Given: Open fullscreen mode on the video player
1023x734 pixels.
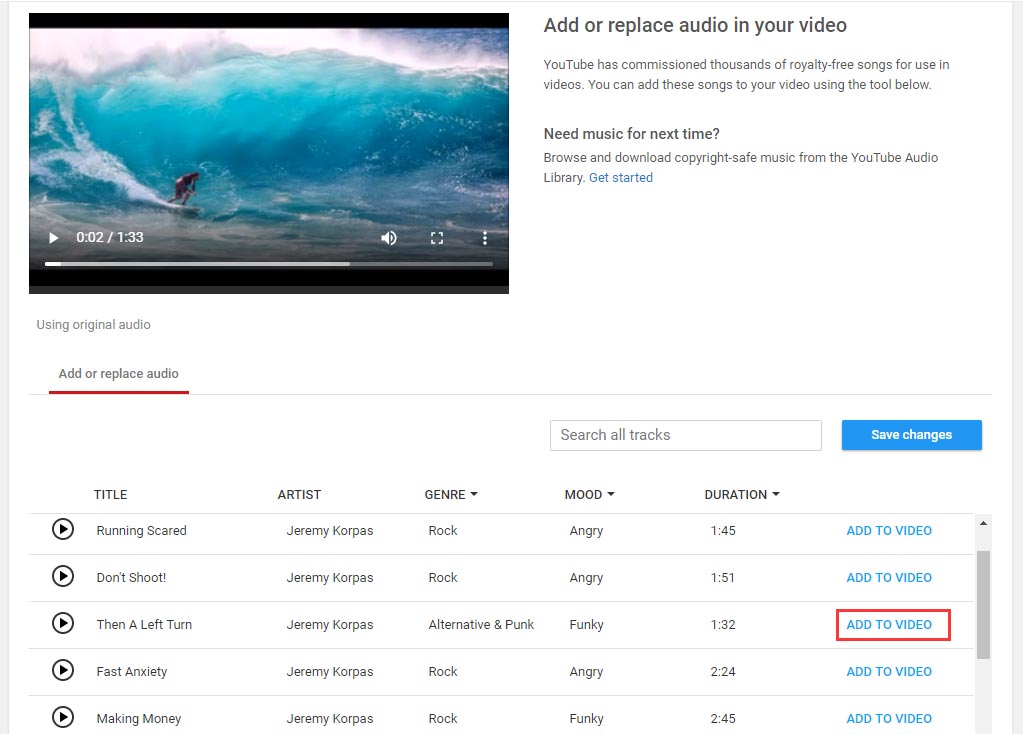Looking at the screenshot, I should [x=437, y=238].
